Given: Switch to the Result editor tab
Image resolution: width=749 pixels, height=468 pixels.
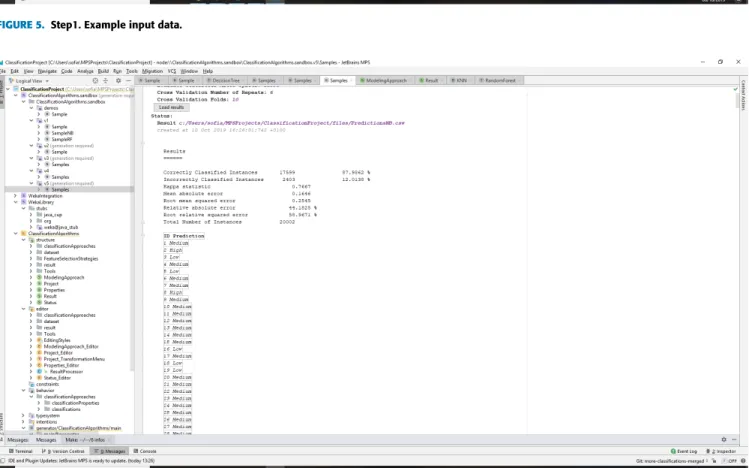Looking at the screenshot, I should tap(429, 80).
